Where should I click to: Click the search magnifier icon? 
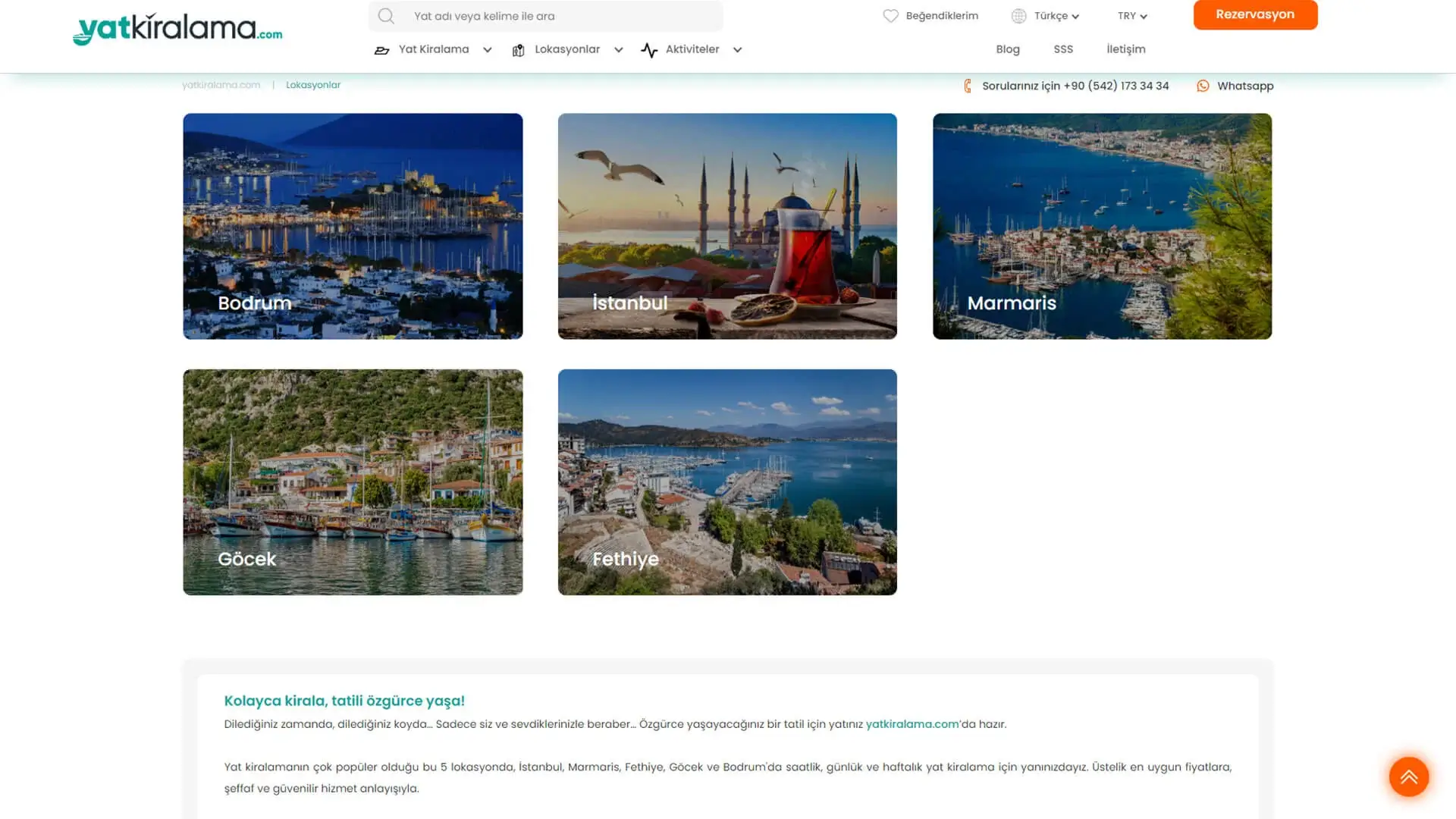pyautogui.click(x=386, y=15)
